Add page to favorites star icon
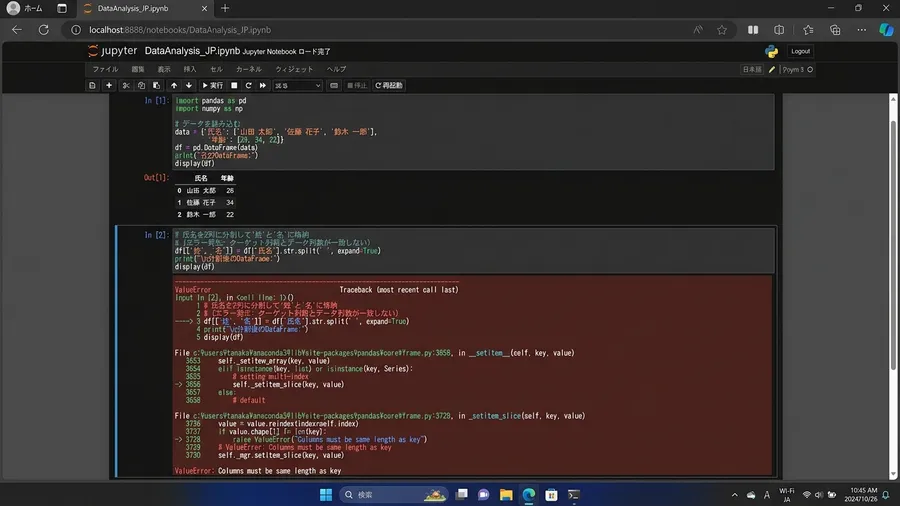900x506 pixels. (x=722, y=30)
